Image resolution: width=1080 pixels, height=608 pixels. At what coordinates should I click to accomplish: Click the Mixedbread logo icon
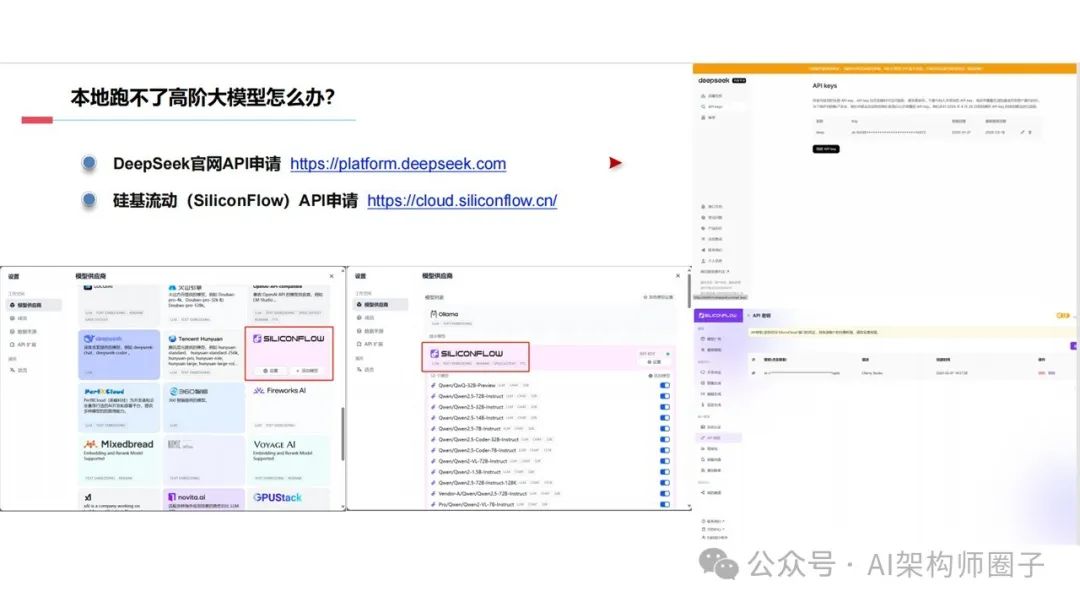(x=90, y=444)
